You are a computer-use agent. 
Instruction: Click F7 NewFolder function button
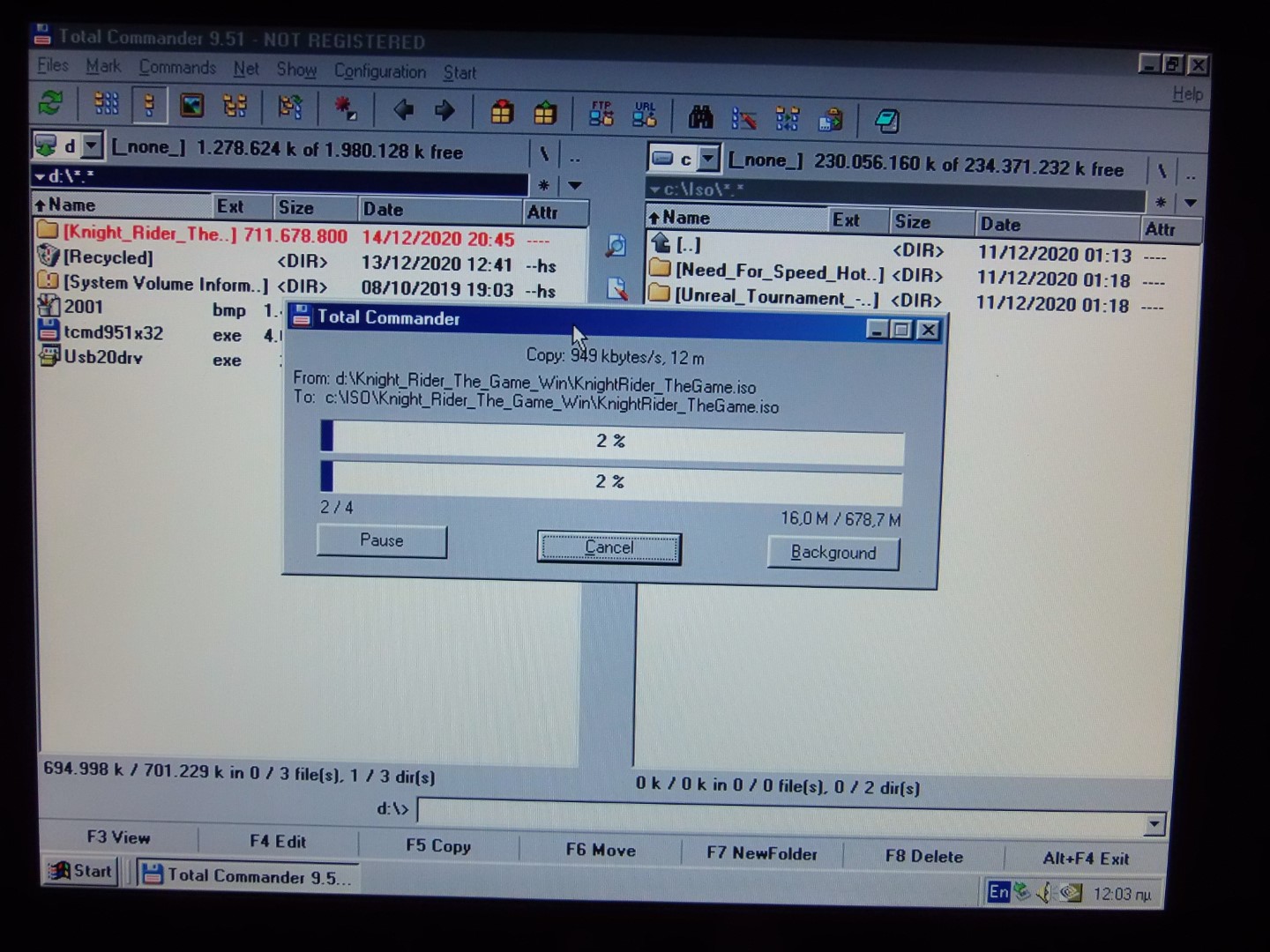tap(762, 853)
